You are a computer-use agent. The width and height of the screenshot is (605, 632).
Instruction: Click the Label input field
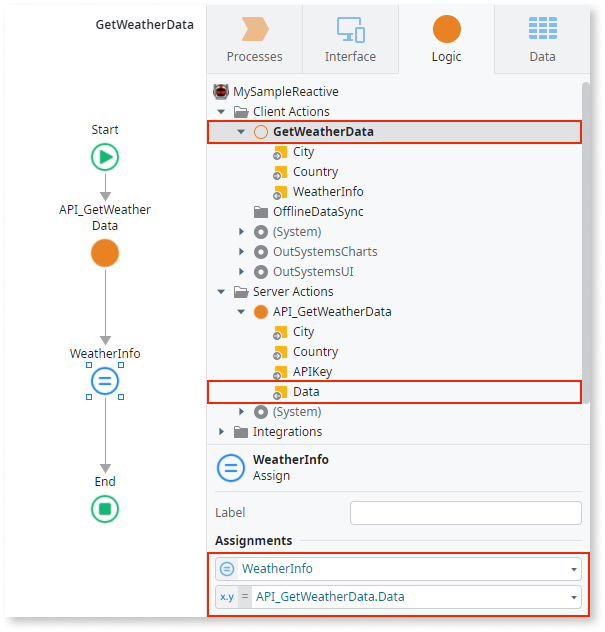[x=466, y=513]
